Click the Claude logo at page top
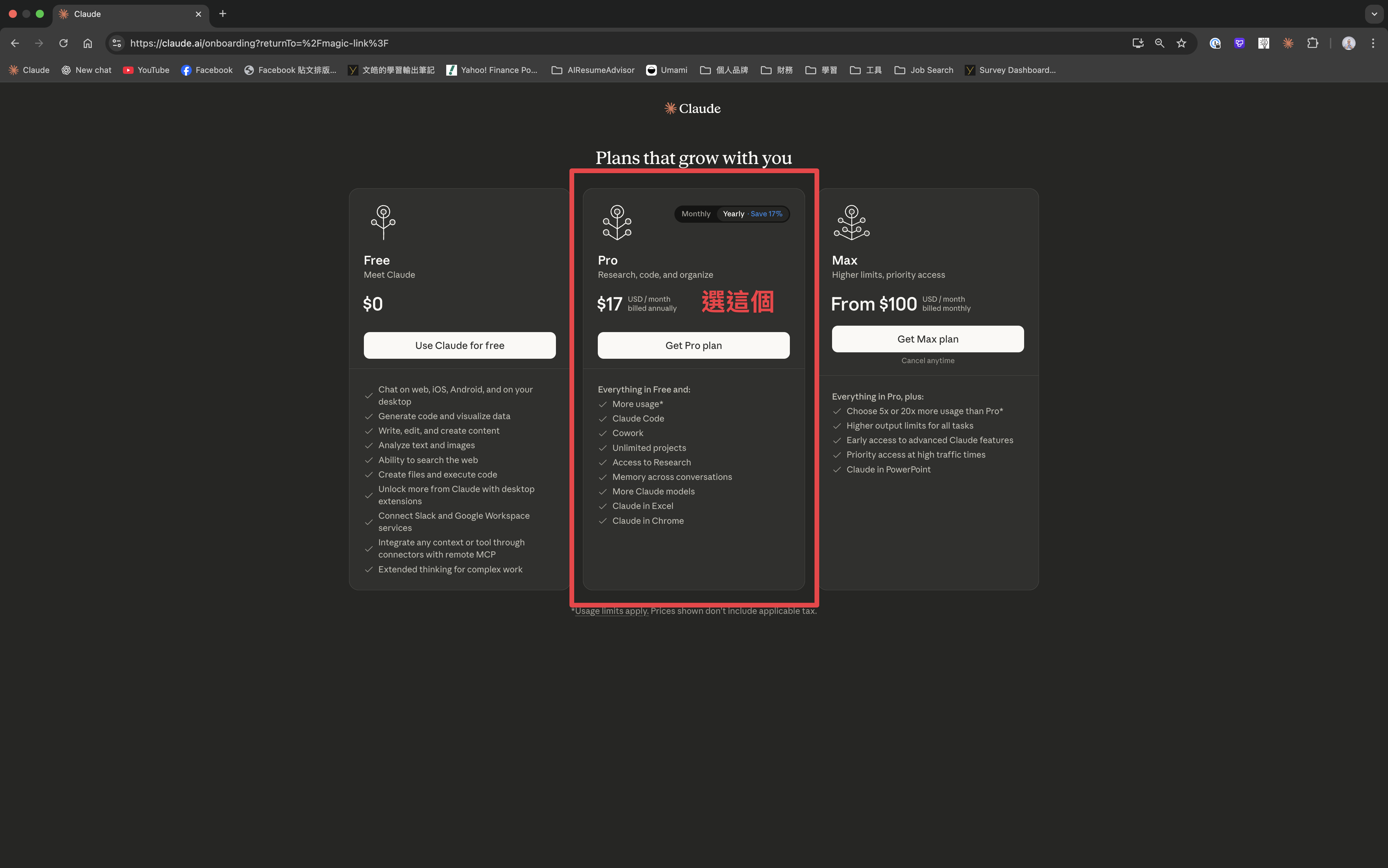The width and height of the screenshot is (1388, 868). 693,109
